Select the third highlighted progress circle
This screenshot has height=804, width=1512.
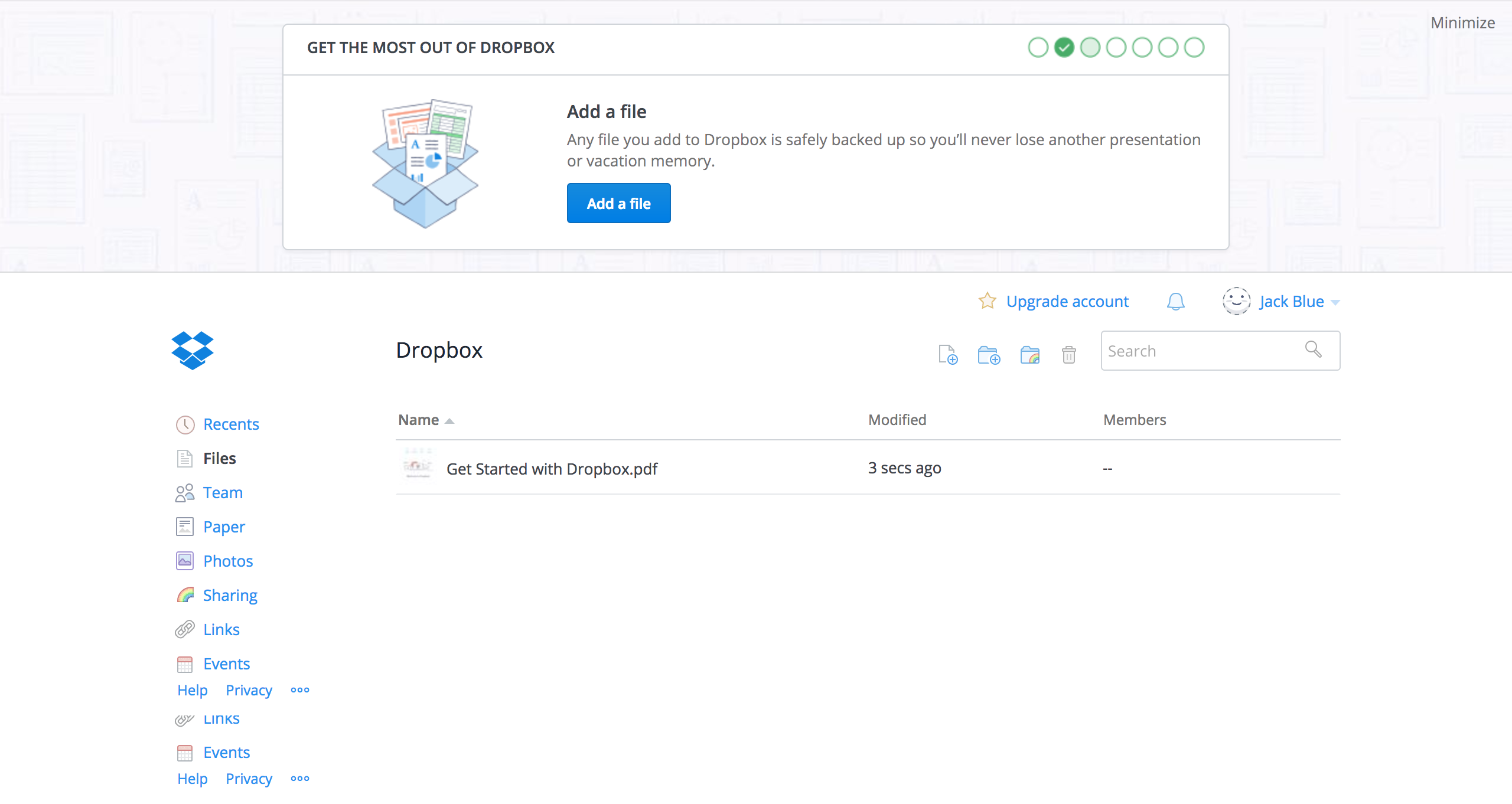click(x=1090, y=47)
